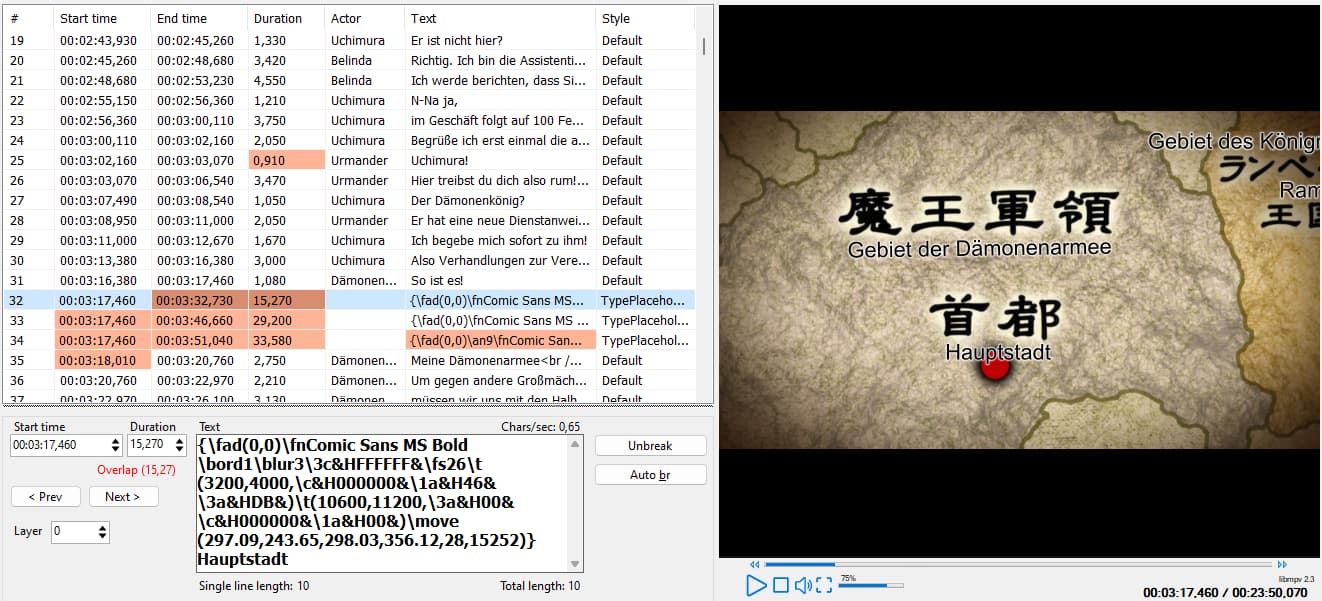Adjust the 75% volume slider

coord(870,585)
